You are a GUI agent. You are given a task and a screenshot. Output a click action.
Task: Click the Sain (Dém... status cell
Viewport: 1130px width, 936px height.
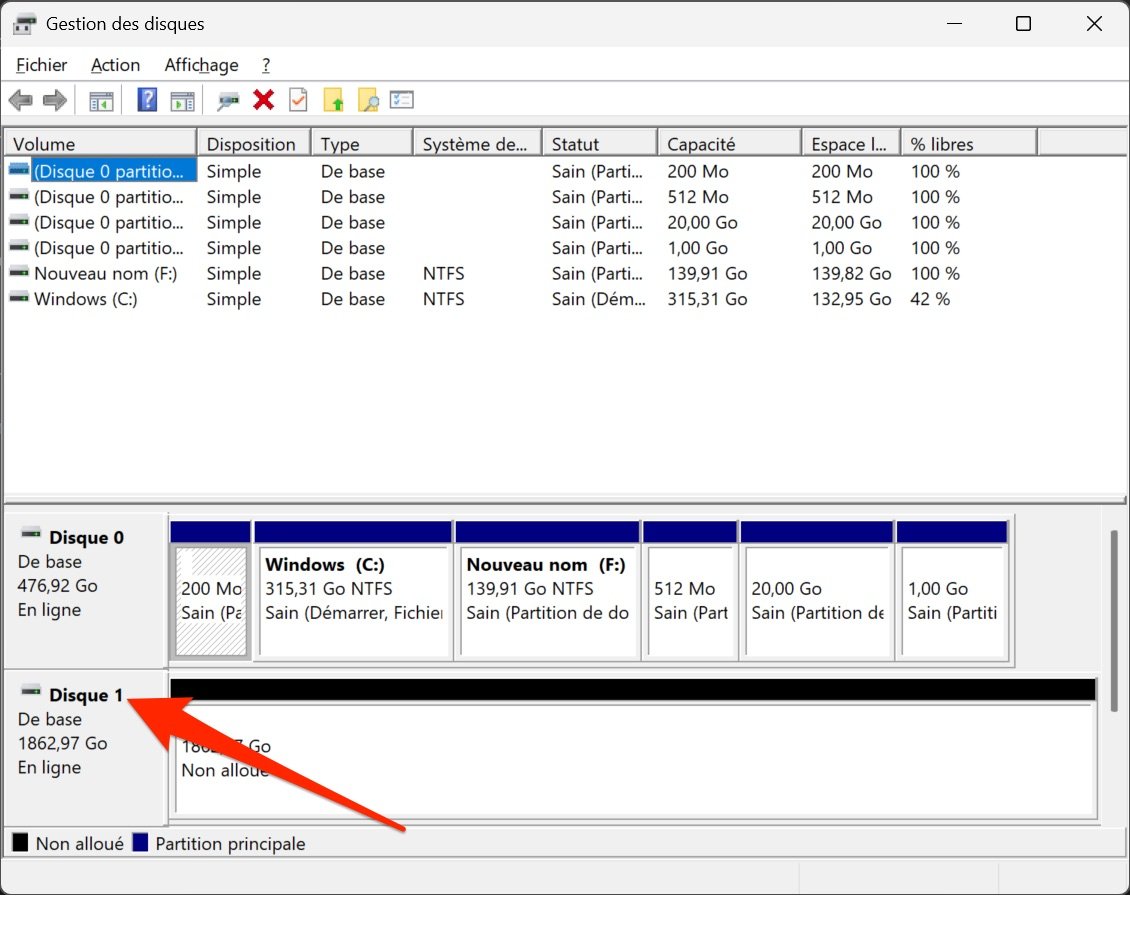[x=598, y=298]
